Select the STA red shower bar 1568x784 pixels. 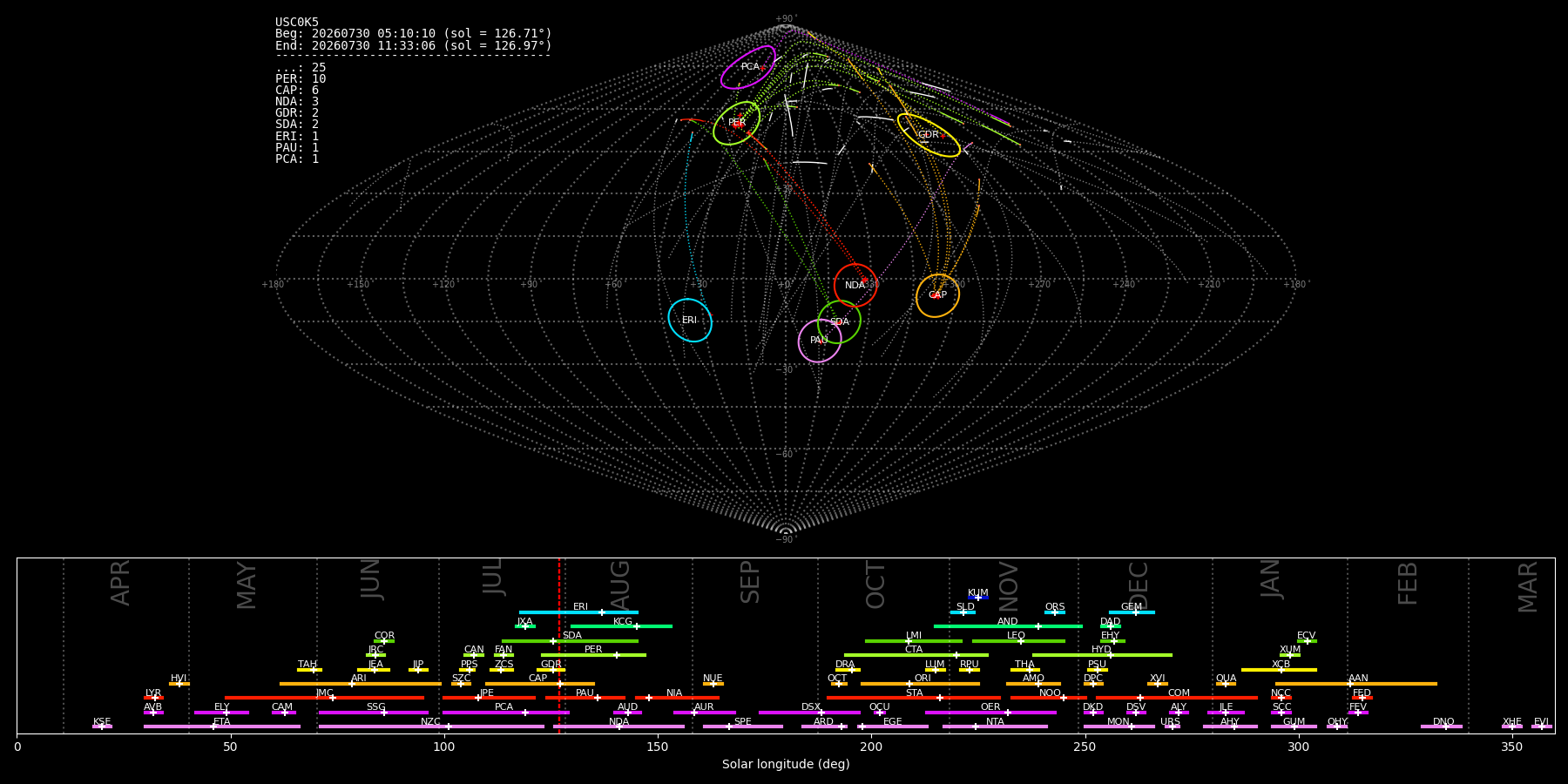[914, 698]
